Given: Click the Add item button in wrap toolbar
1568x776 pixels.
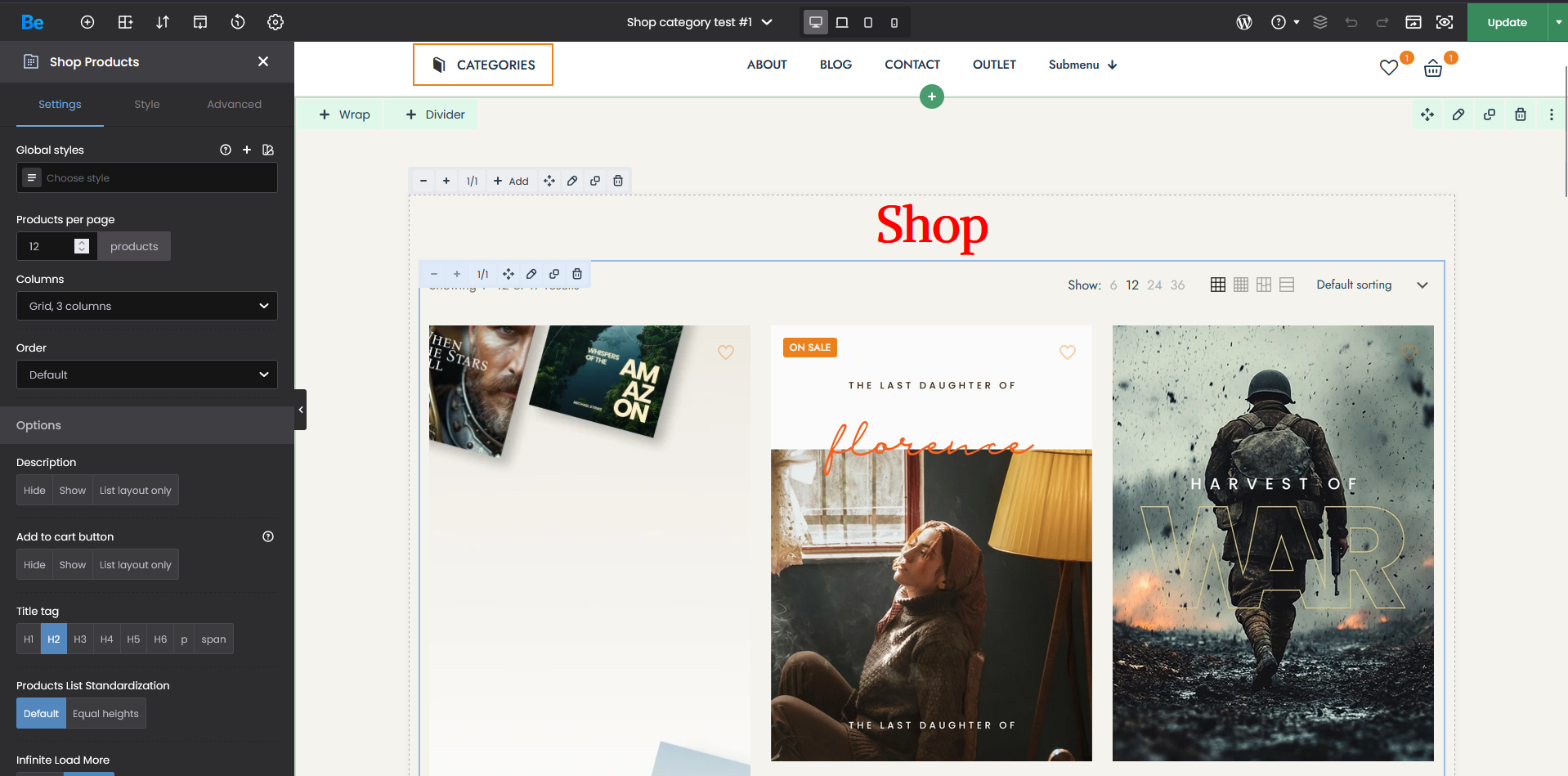Looking at the screenshot, I should click(511, 181).
